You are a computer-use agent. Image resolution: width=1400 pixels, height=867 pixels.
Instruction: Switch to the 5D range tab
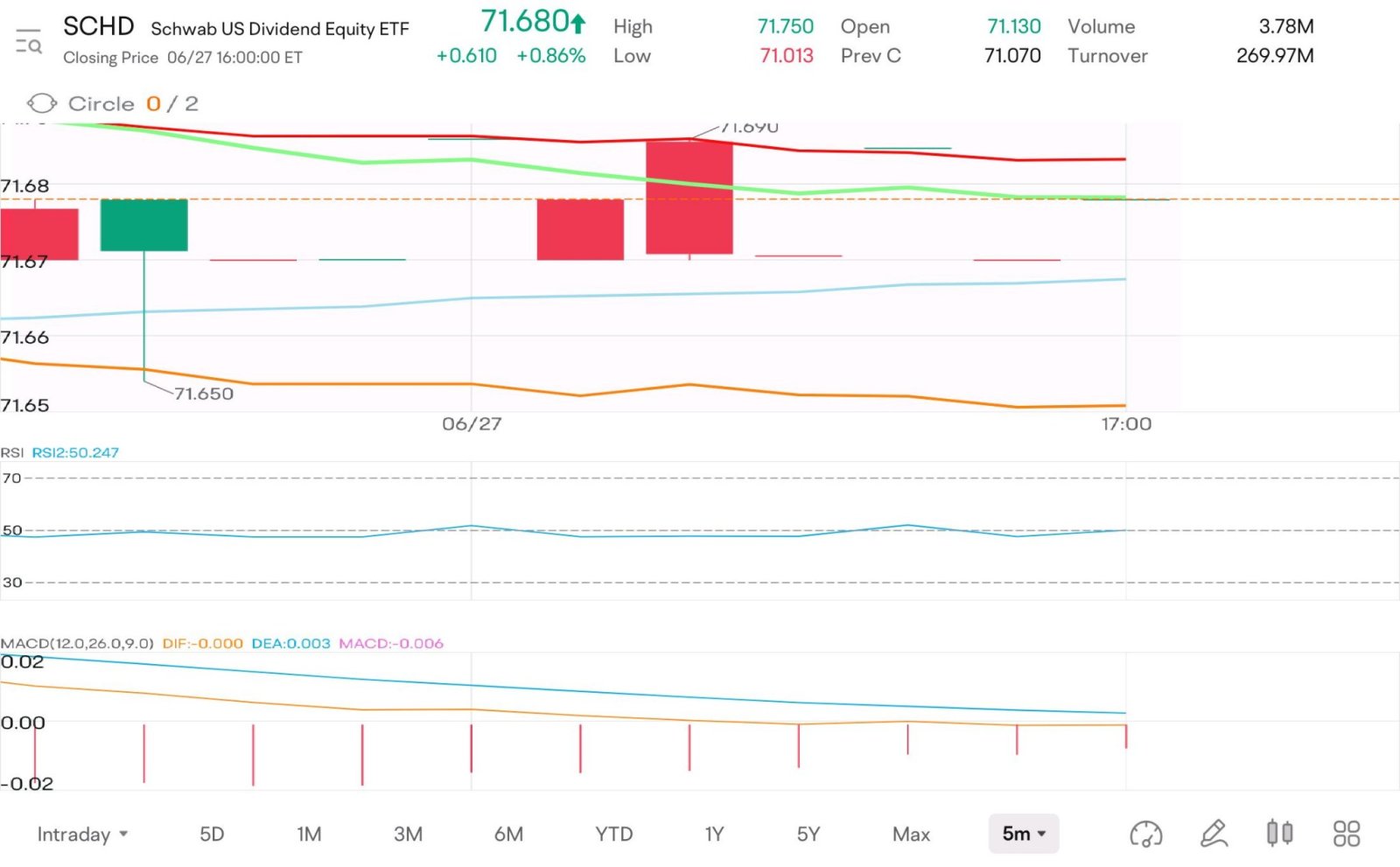click(212, 835)
